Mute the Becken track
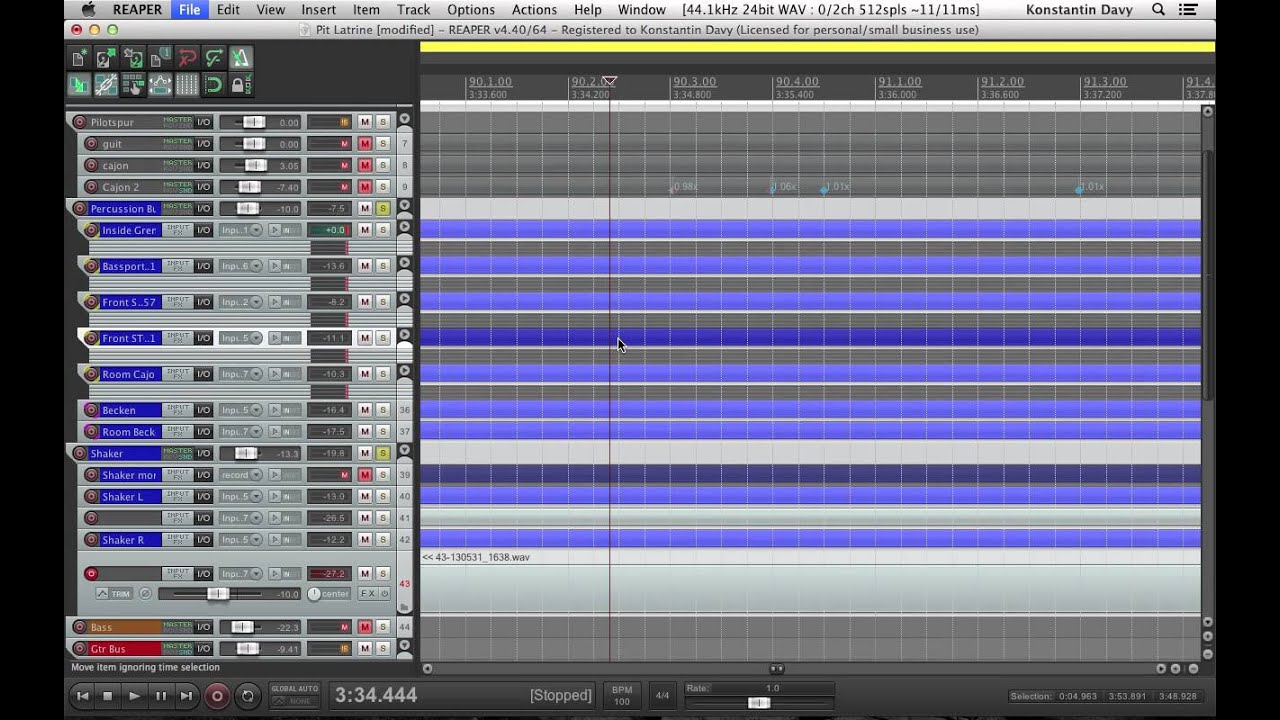This screenshot has width=1280, height=720. pyautogui.click(x=365, y=410)
